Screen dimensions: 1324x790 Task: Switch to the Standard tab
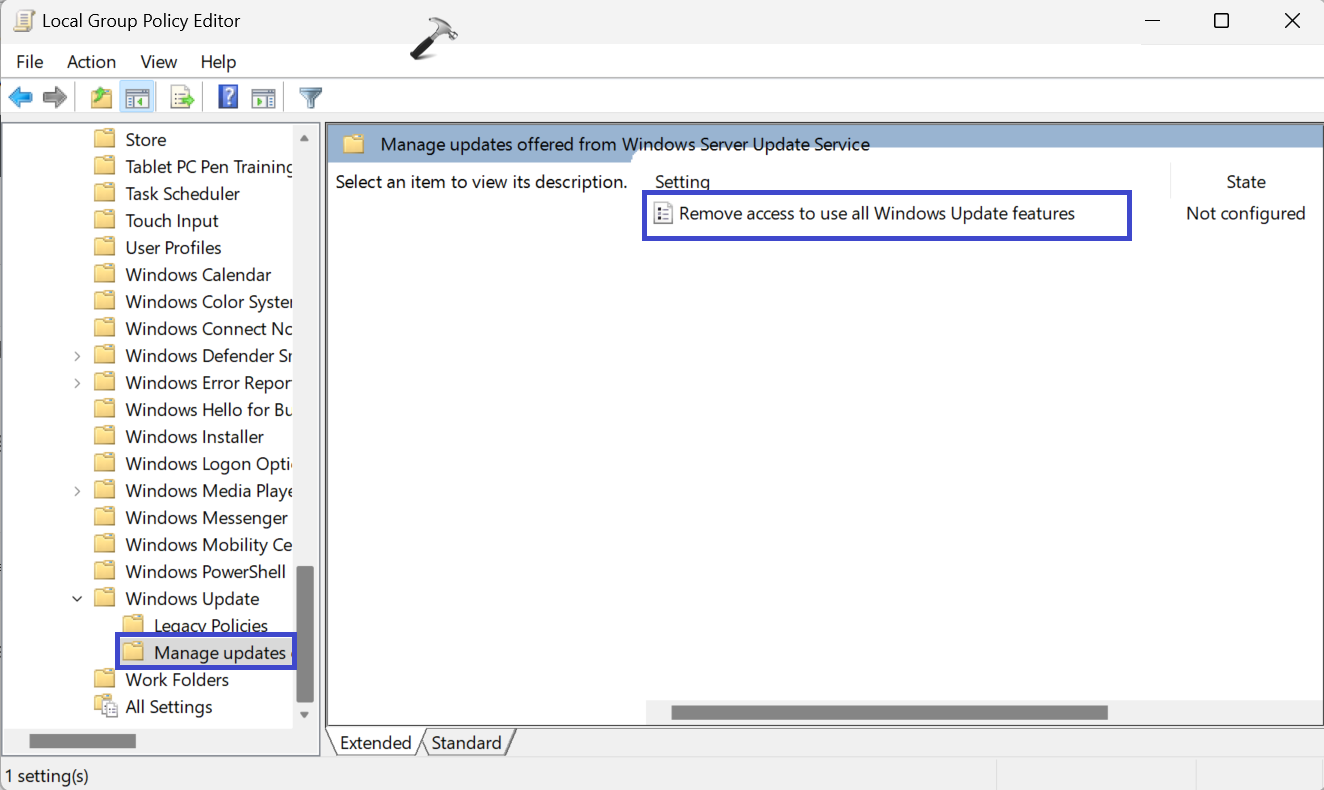467,743
